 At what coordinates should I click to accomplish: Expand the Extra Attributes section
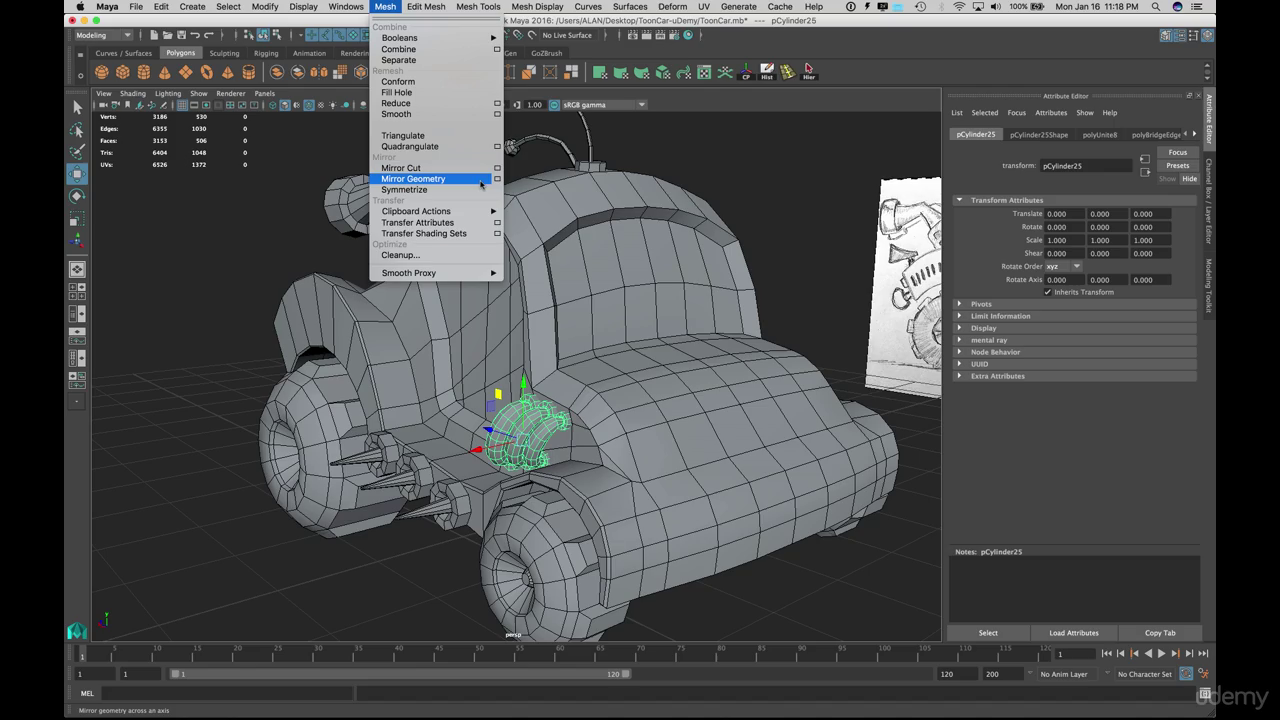point(959,376)
